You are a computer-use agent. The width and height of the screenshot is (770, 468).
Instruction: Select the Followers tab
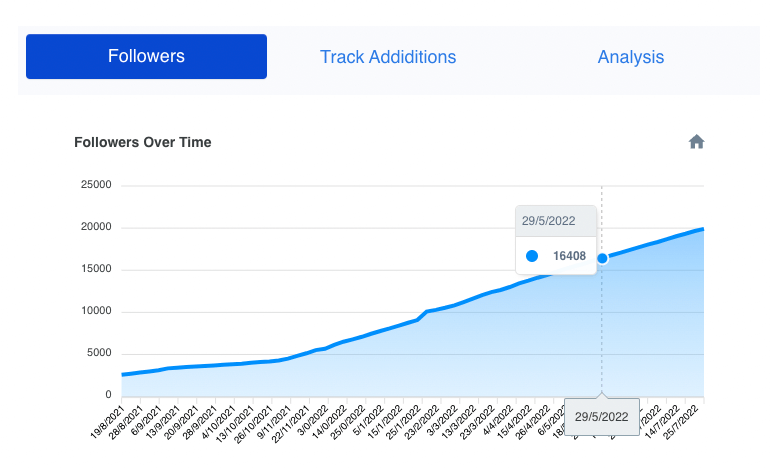point(146,56)
